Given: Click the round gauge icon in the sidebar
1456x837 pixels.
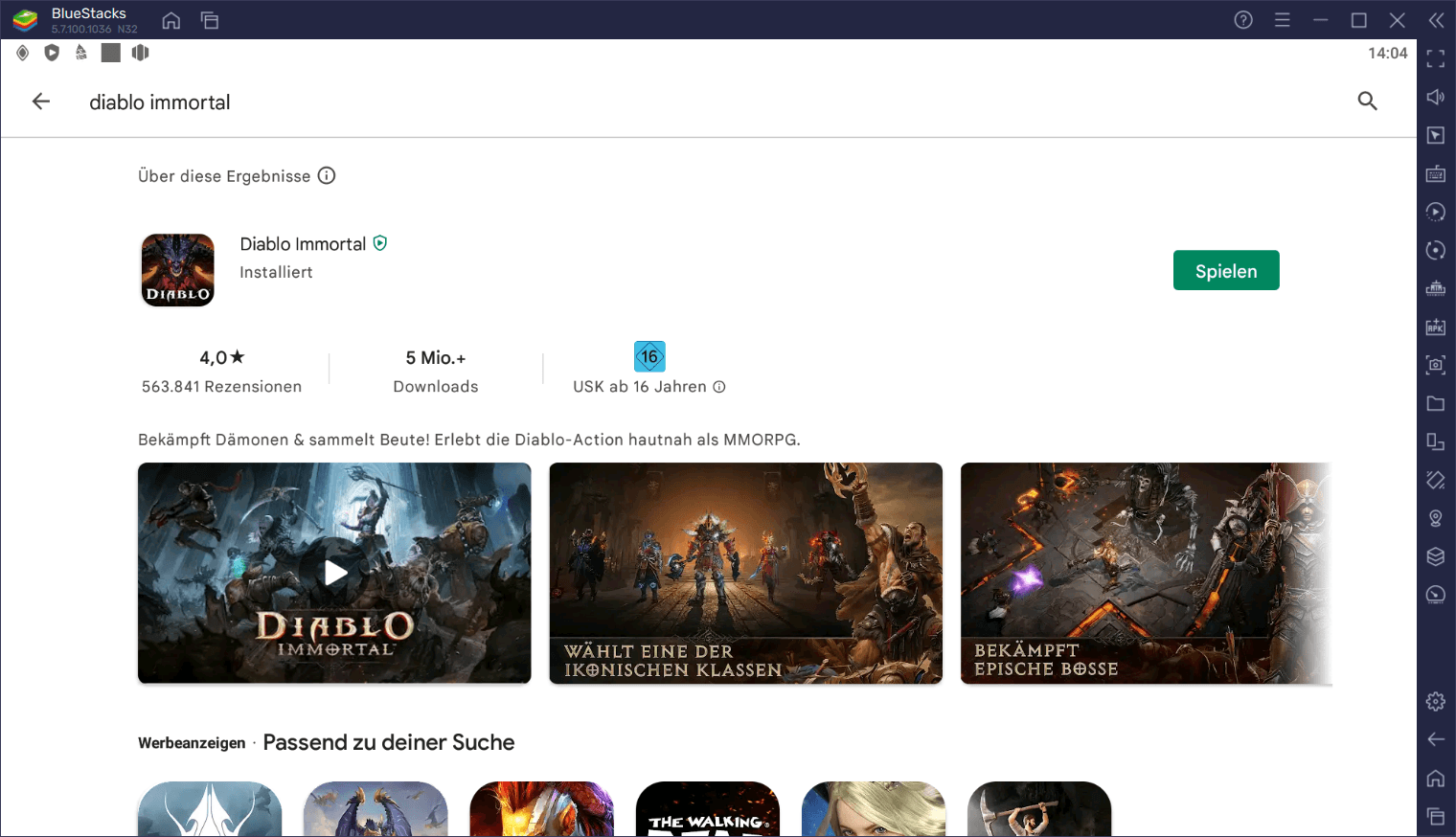Looking at the screenshot, I should [1436, 595].
